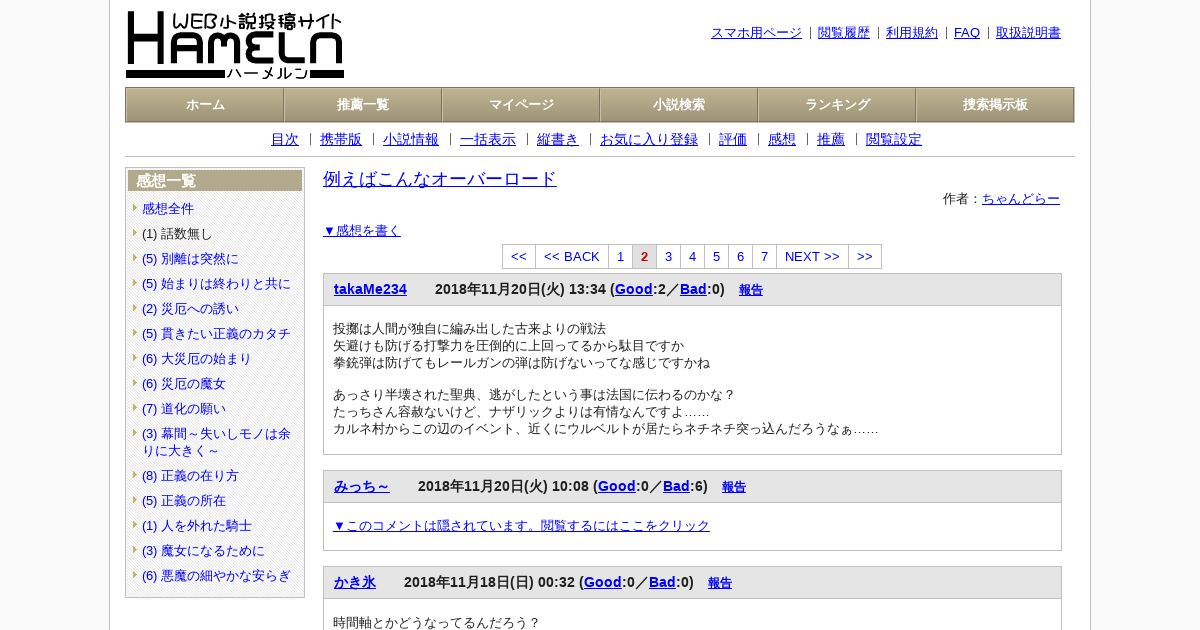Go to comments page 5
Viewport: 1200px width, 630px height.
[x=716, y=257]
